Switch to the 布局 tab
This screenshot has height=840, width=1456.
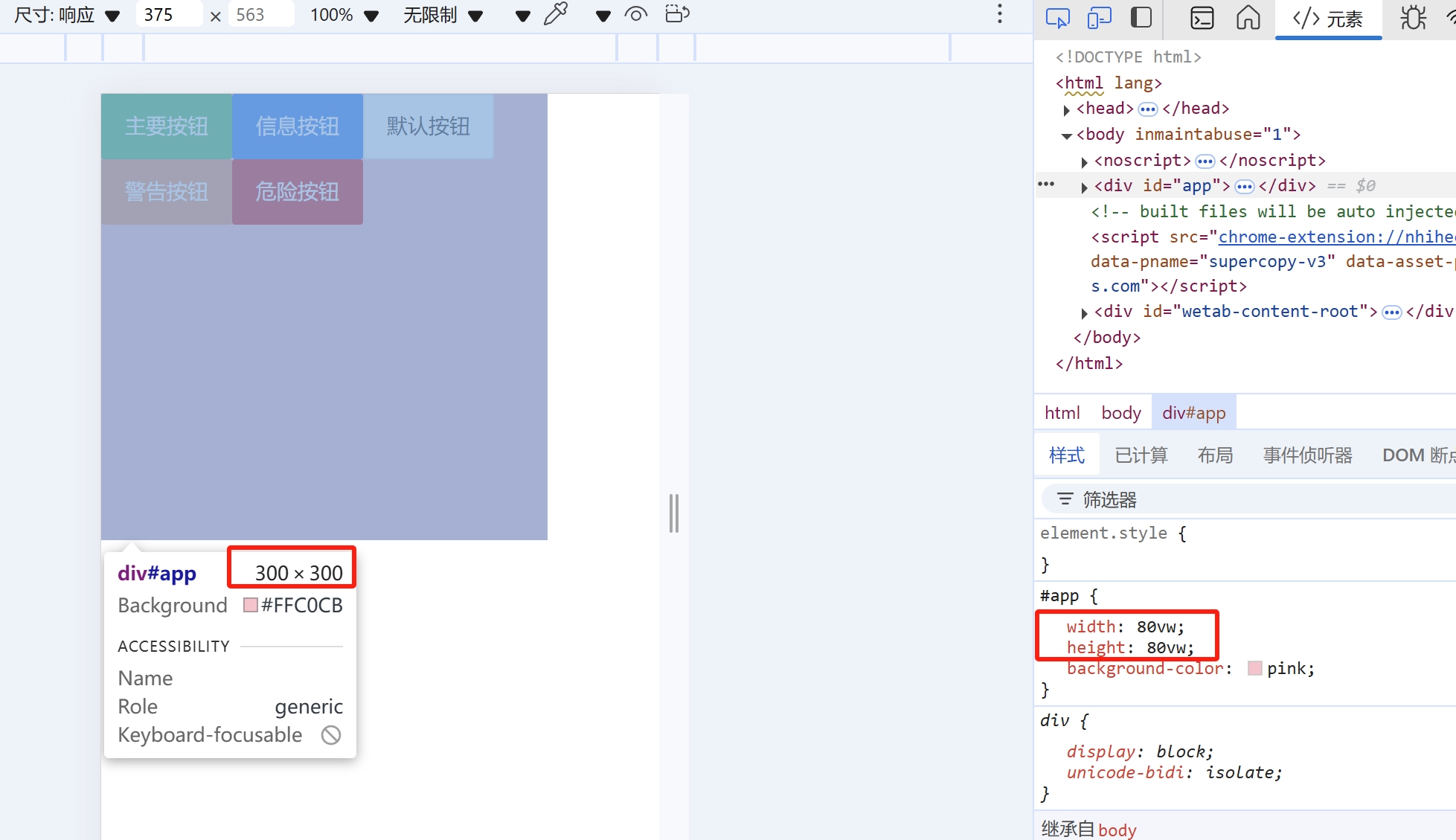coord(1215,455)
